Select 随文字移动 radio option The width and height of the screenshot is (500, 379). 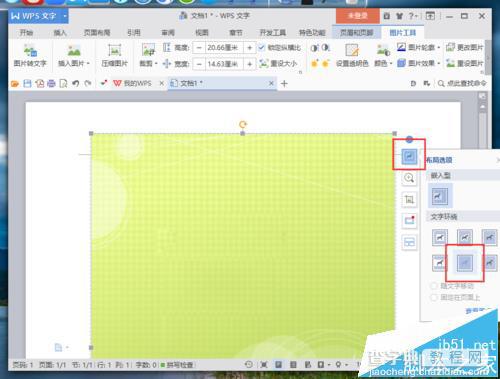[x=434, y=286]
